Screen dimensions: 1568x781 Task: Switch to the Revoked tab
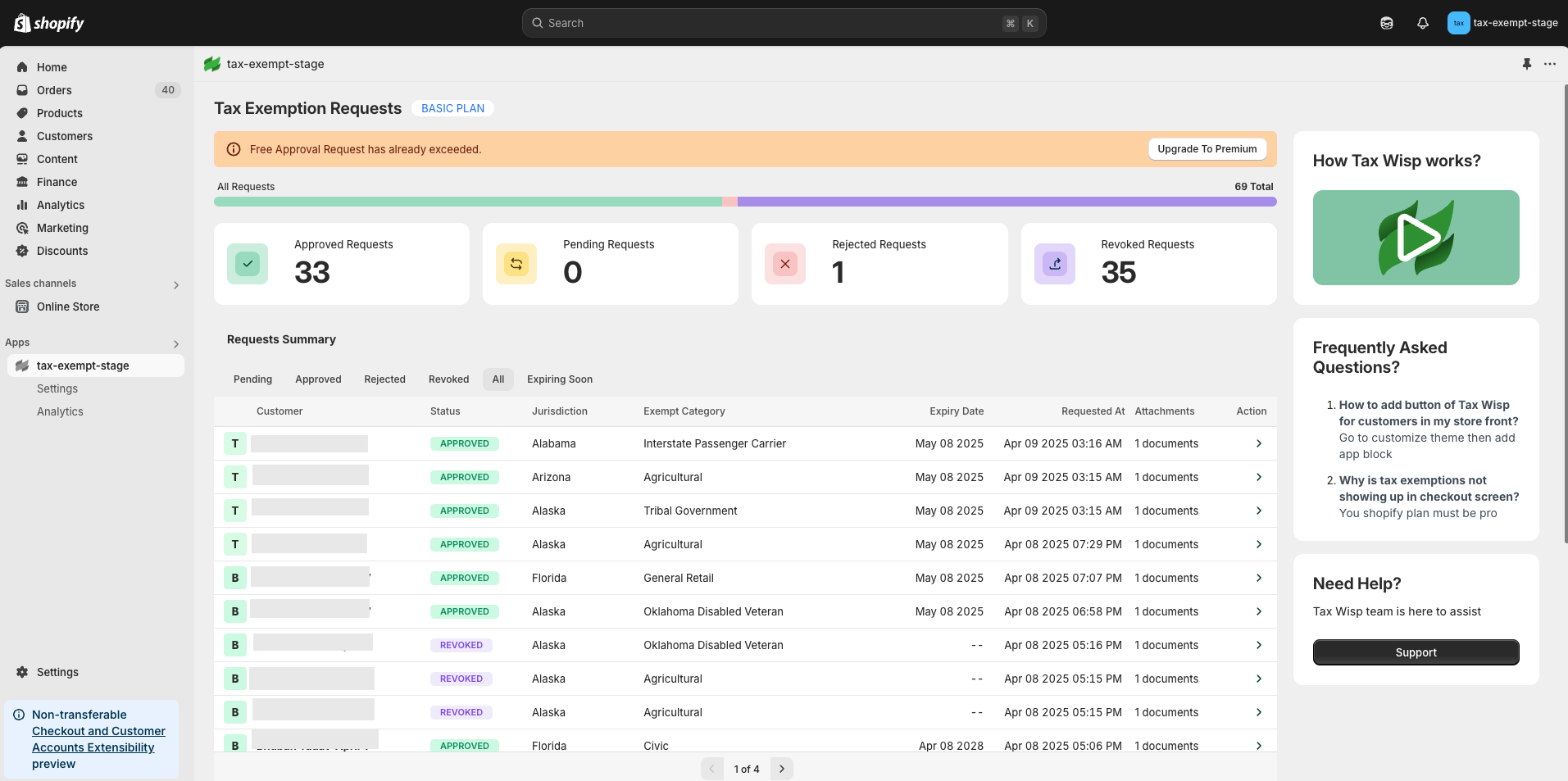click(x=448, y=379)
